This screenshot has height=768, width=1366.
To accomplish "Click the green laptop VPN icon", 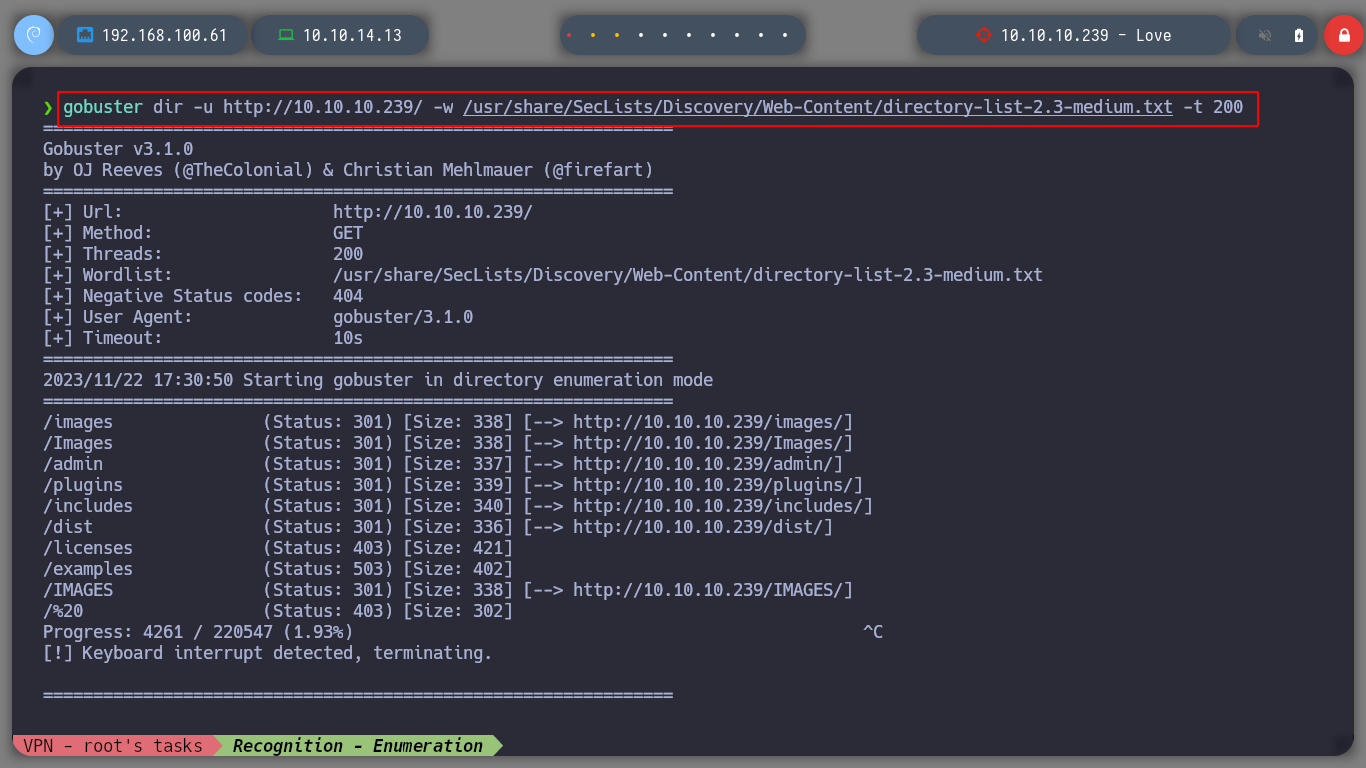I will click(x=286, y=35).
